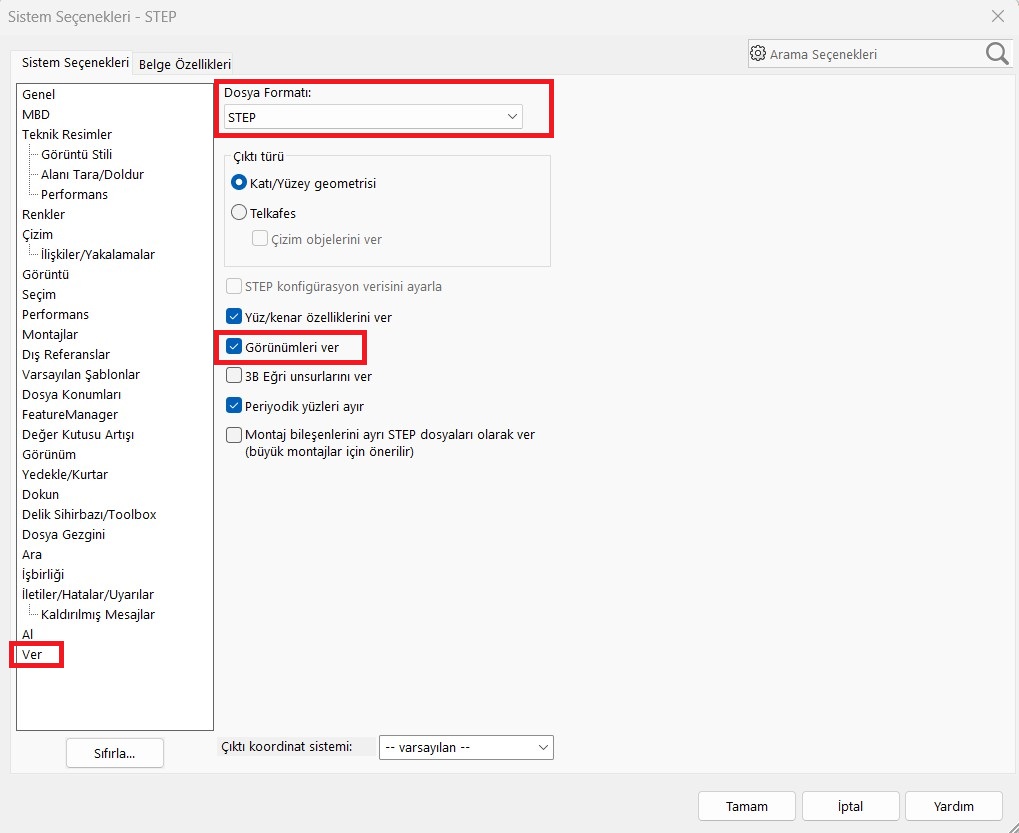Select Teknik Resimler category
This screenshot has width=1019, height=833.
pos(67,135)
